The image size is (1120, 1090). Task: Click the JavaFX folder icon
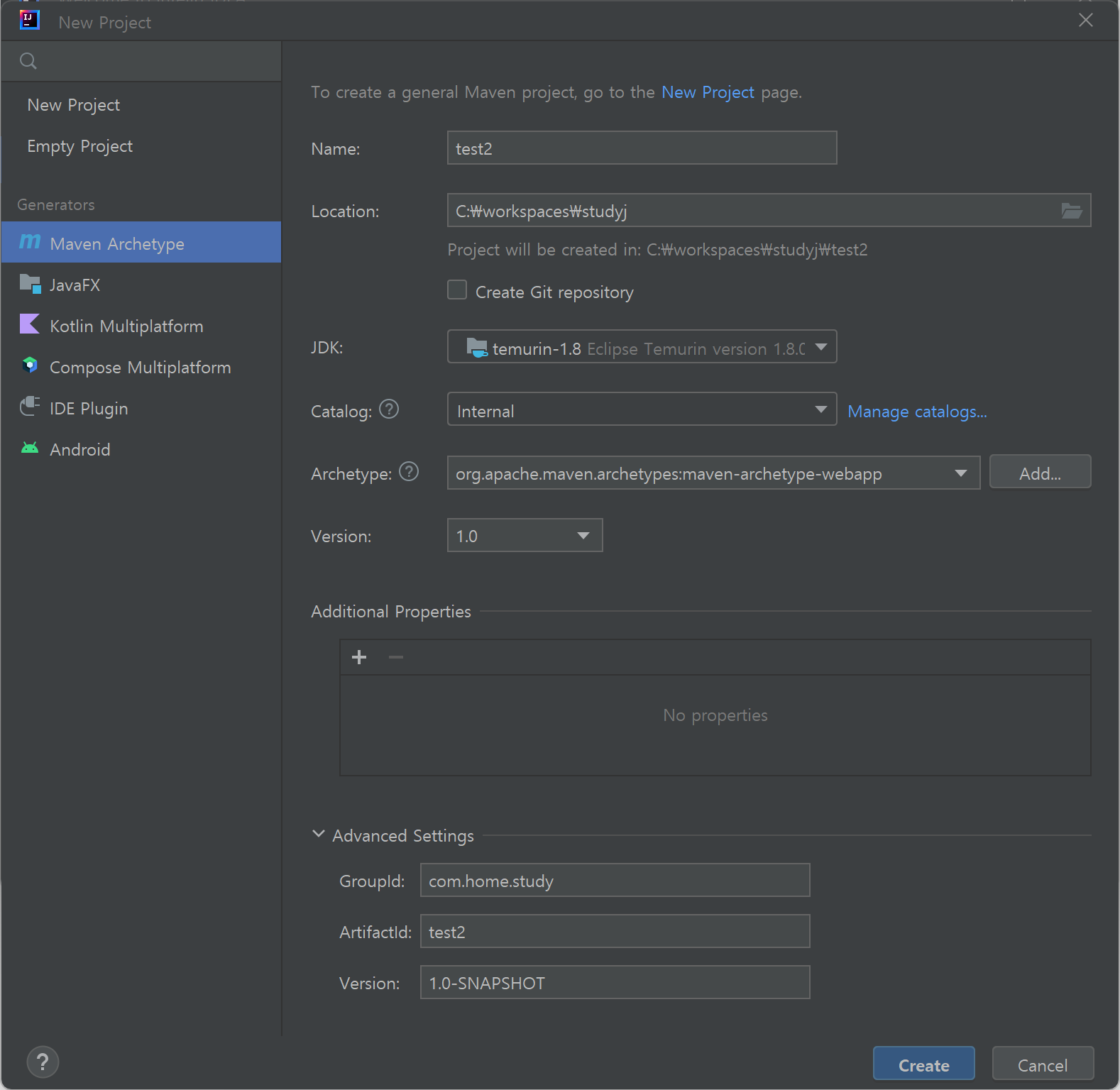pyautogui.click(x=30, y=284)
